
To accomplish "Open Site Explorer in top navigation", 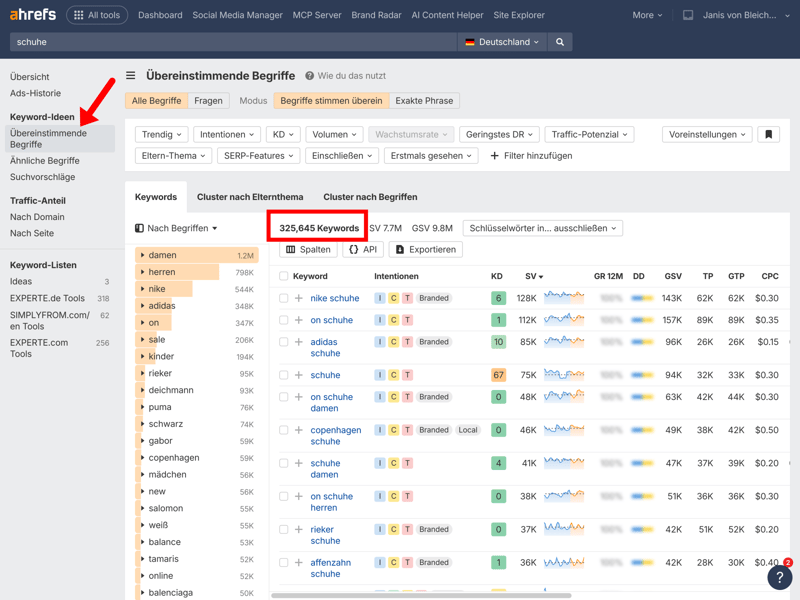I will pos(519,15).
